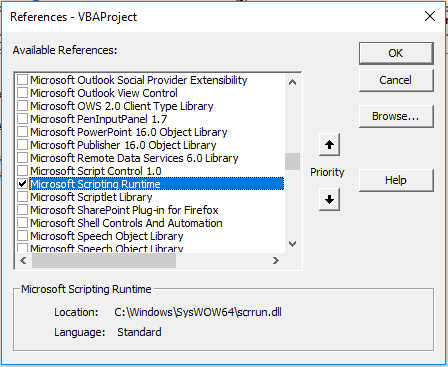Screen dimensions: 448x367
Task: Select Microsoft Scriptlet Library row text
Action: point(91,197)
